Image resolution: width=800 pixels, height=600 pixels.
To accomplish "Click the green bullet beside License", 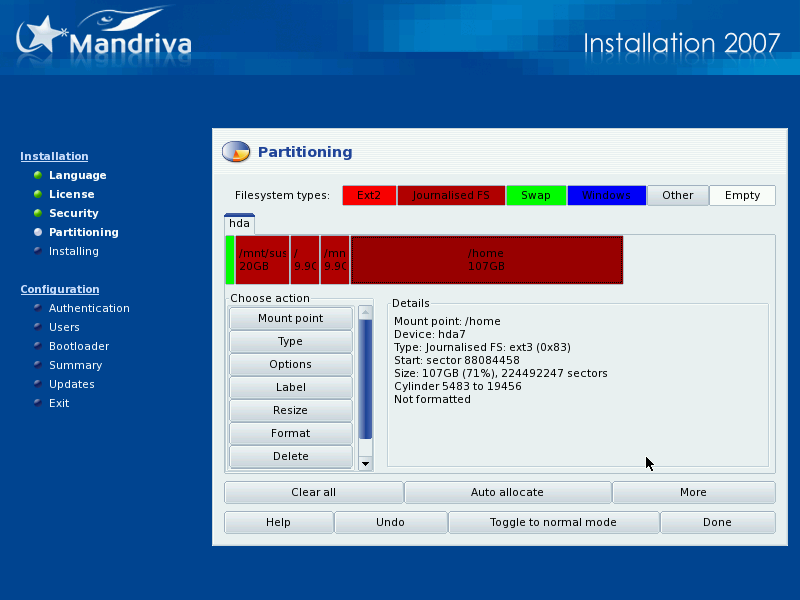I will pos(38,194).
